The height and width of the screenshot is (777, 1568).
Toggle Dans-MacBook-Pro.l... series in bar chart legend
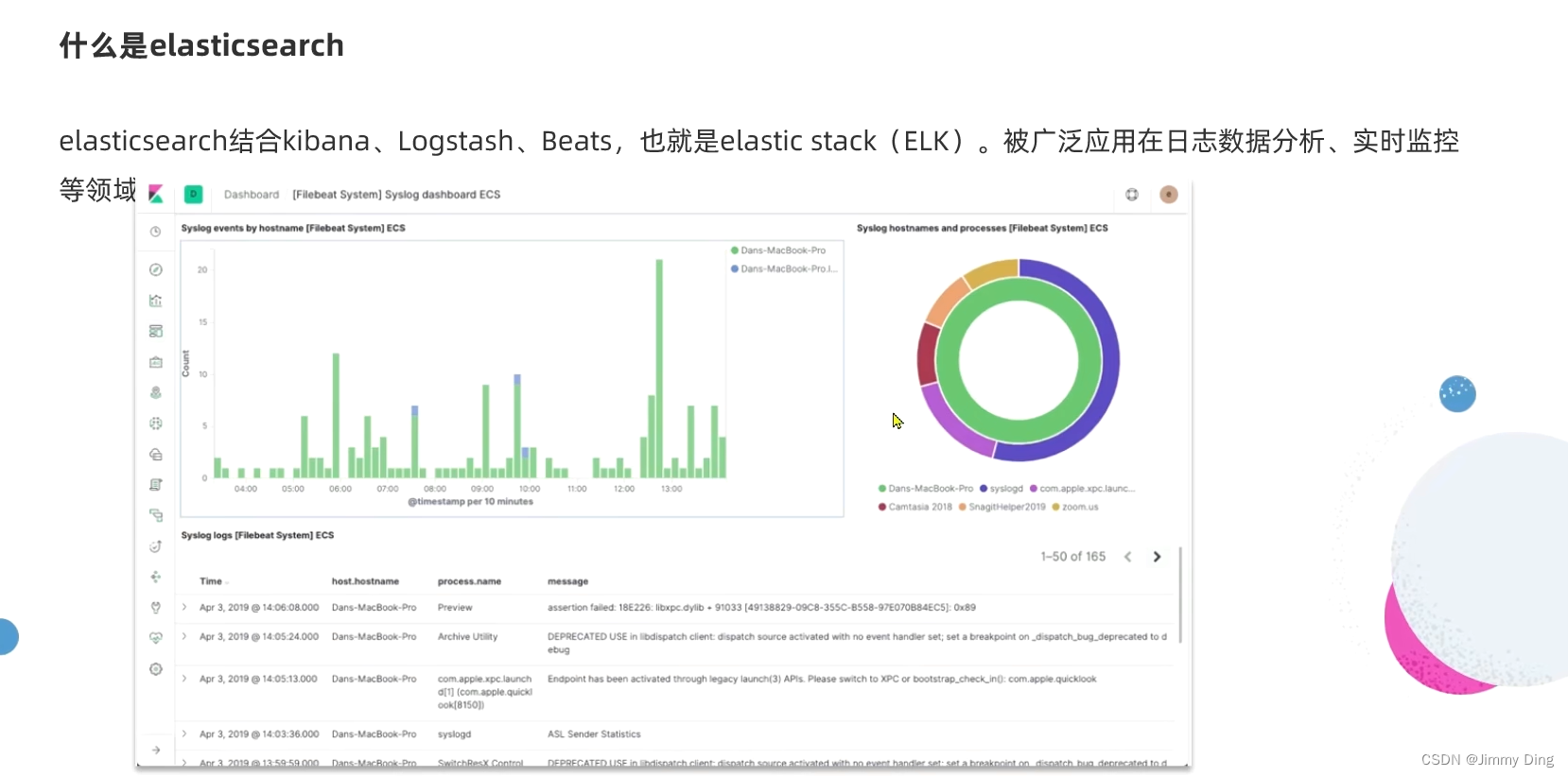click(x=784, y=268)
